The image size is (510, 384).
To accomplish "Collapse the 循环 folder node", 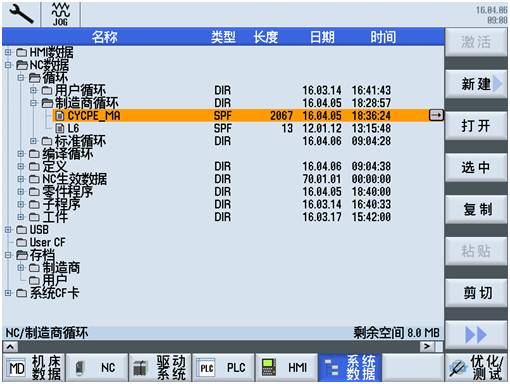I will (x=21, y=78).
